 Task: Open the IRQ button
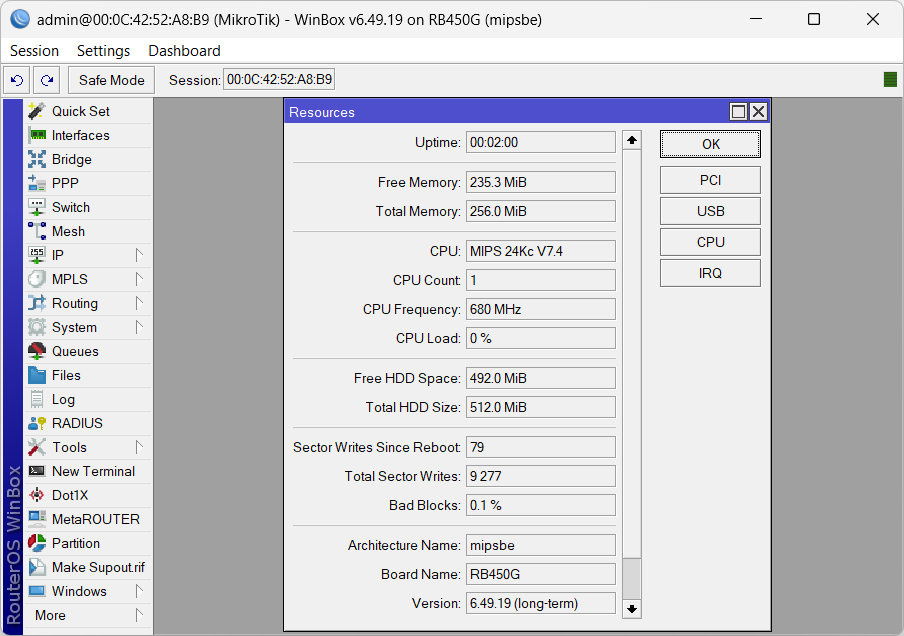point(710,273)
